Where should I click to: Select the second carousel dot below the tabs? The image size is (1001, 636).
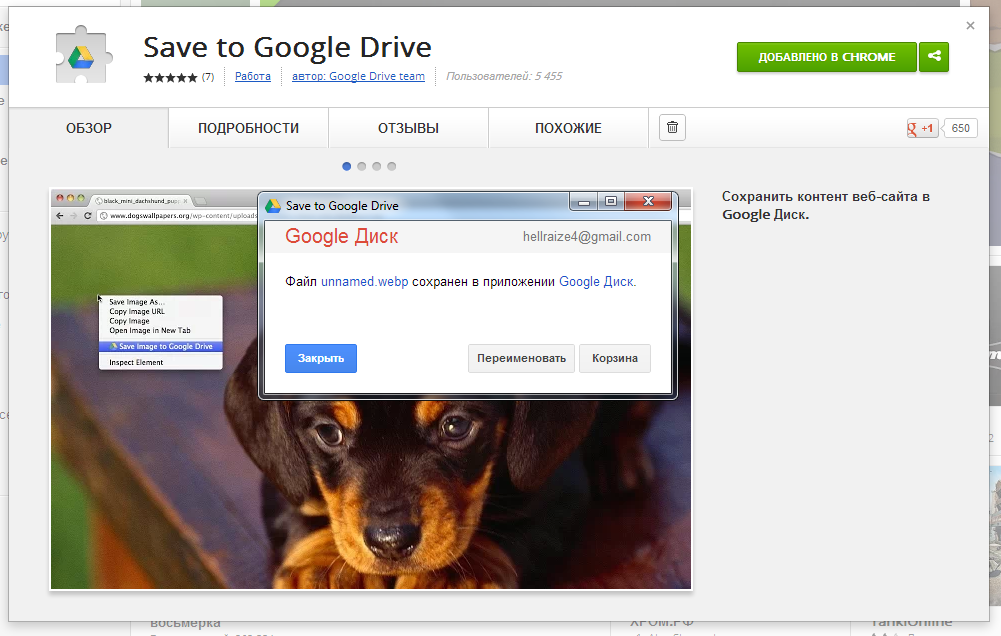pos(360,166)
